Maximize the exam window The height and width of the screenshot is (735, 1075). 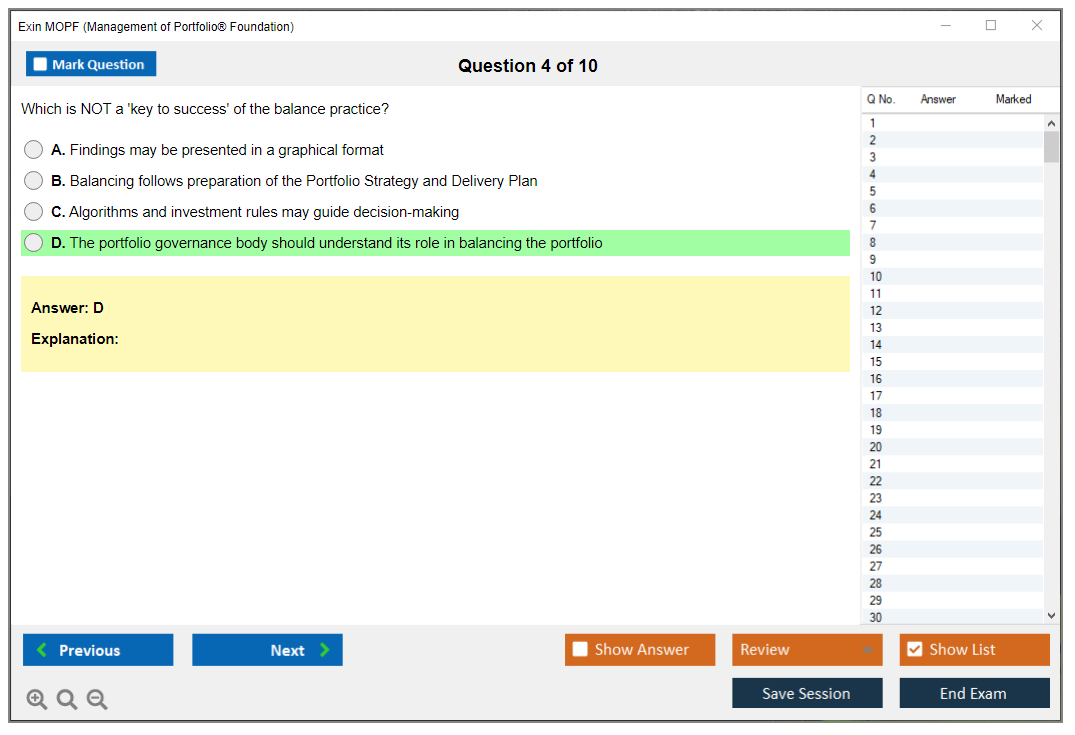click(x=991, y=26)
